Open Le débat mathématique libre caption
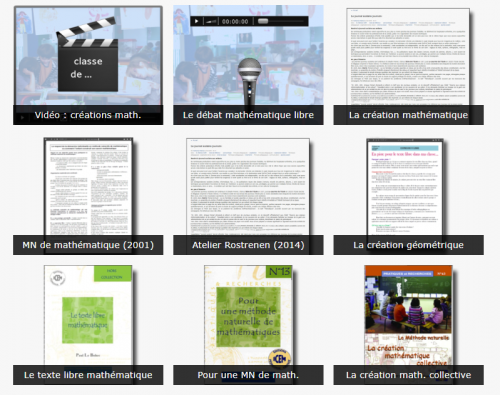This screenshot has width=500, height=395. (x=248, y=115)
